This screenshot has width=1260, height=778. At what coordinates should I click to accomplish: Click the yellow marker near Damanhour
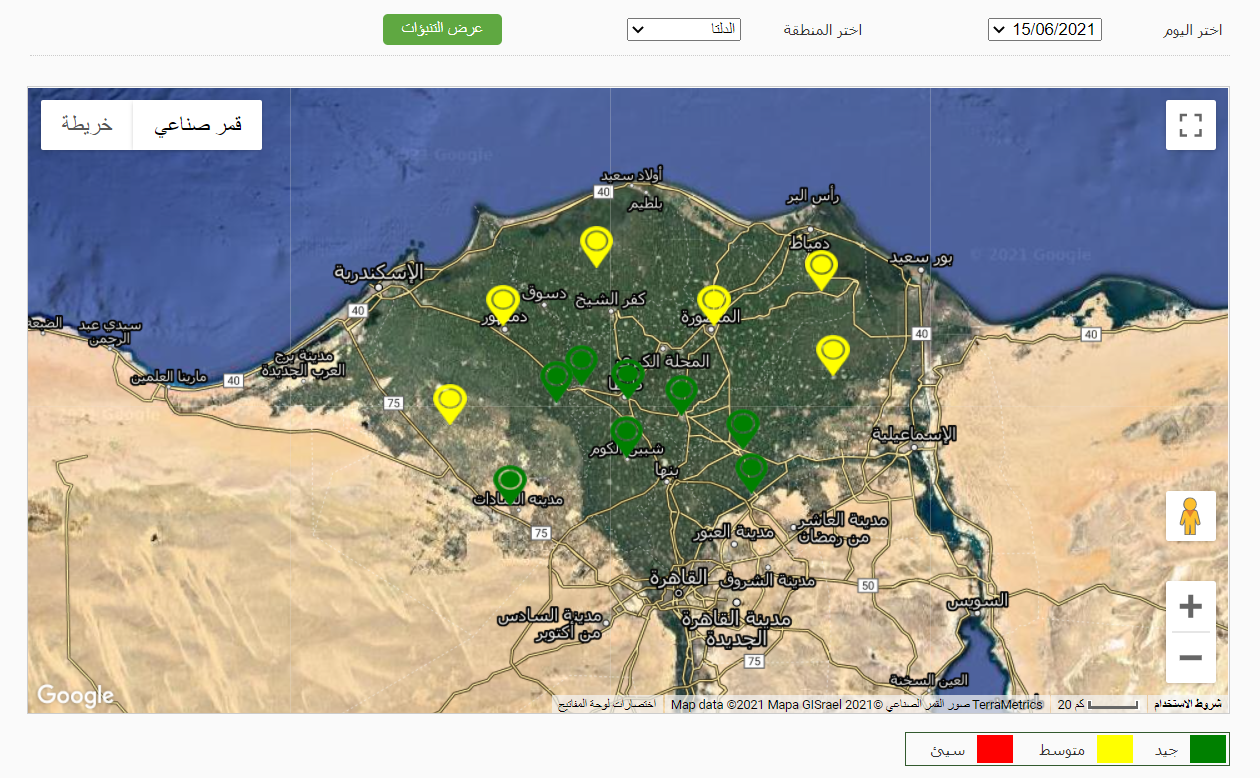coord(502,302)
